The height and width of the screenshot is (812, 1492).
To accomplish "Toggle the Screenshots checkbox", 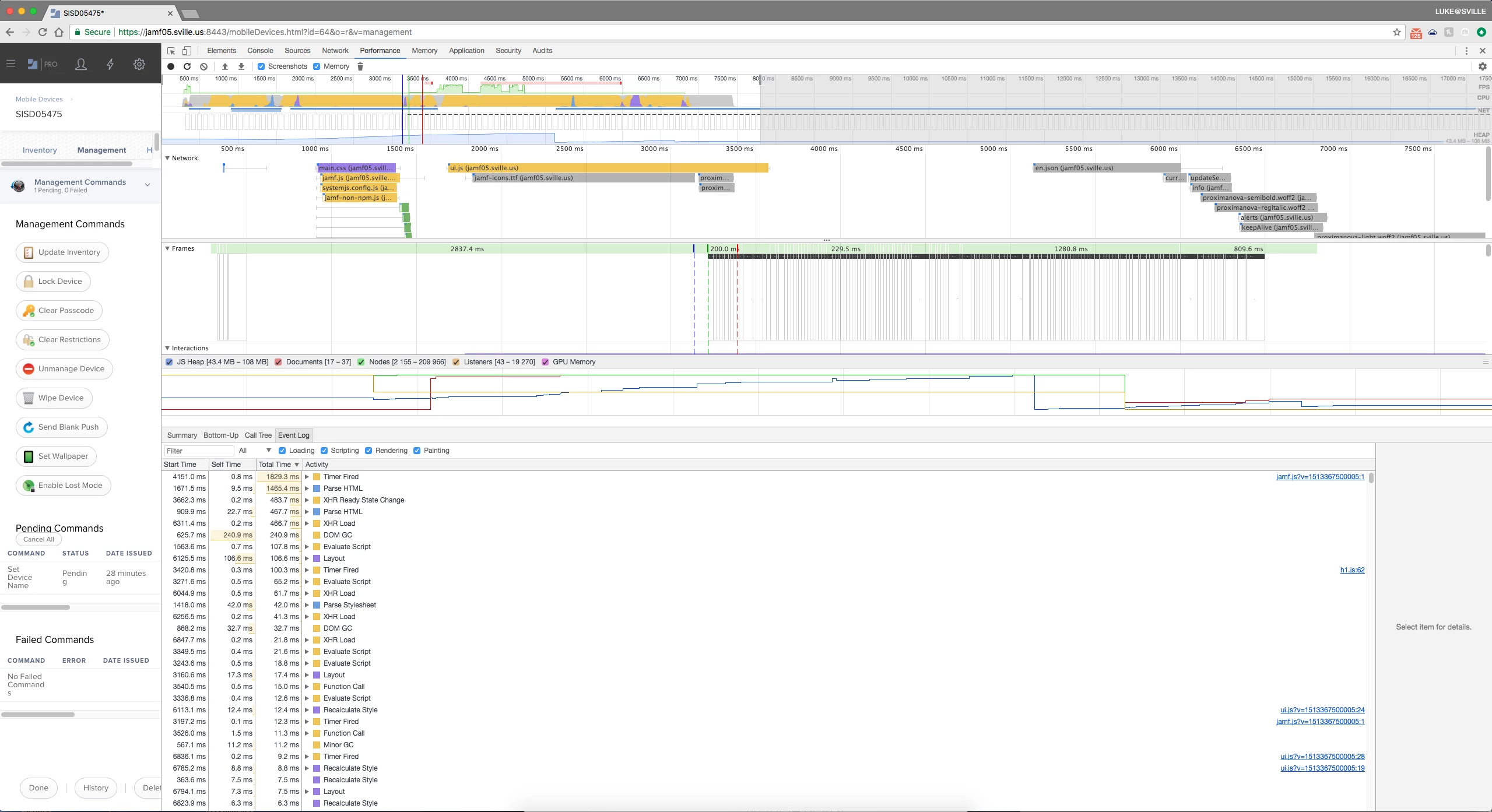I will [x=261, y=66].
